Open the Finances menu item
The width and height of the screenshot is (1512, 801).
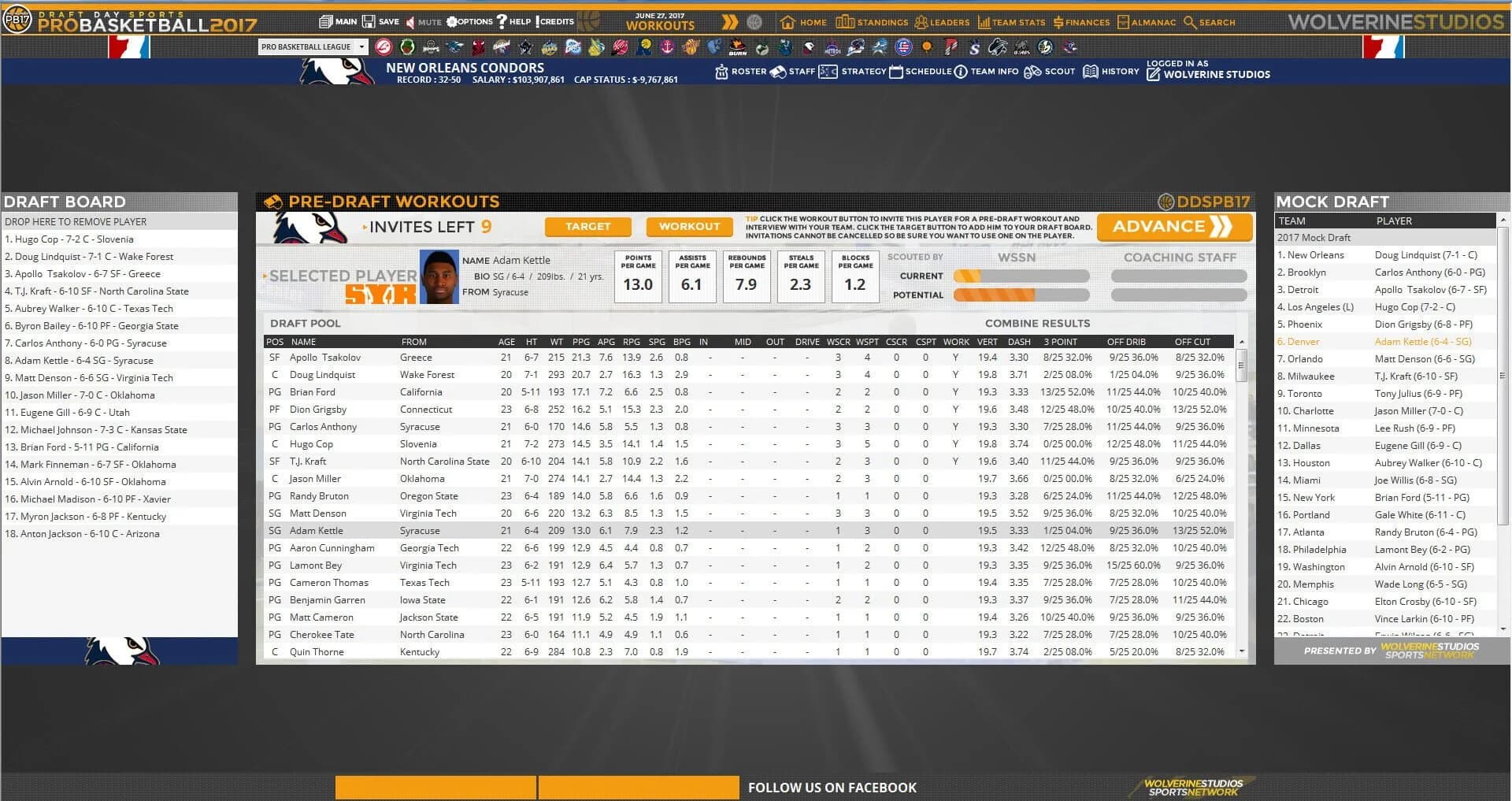pyautogui.click(x=1084, y=22)
